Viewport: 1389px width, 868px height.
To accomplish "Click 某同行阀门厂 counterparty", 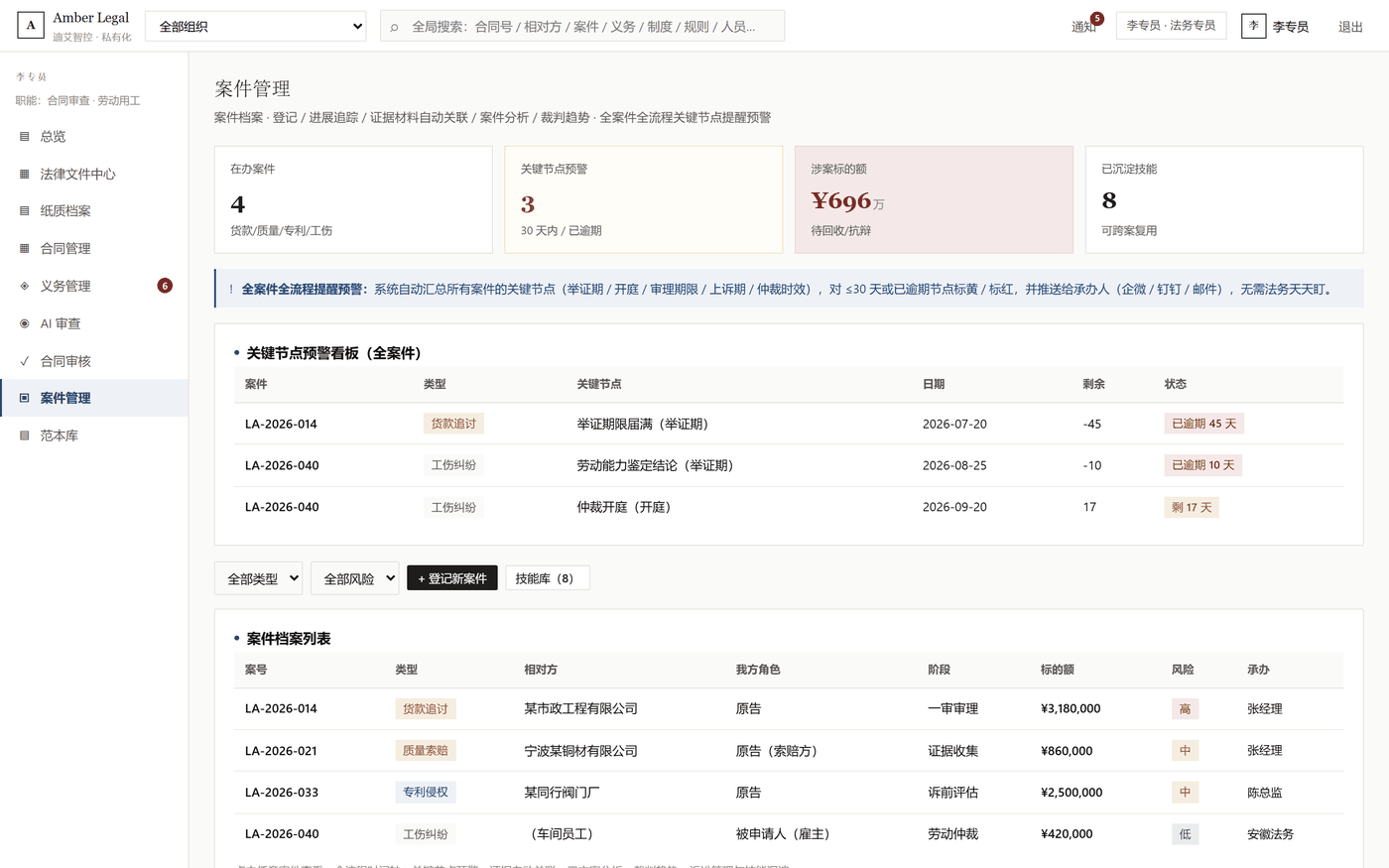I will (562, 793).
